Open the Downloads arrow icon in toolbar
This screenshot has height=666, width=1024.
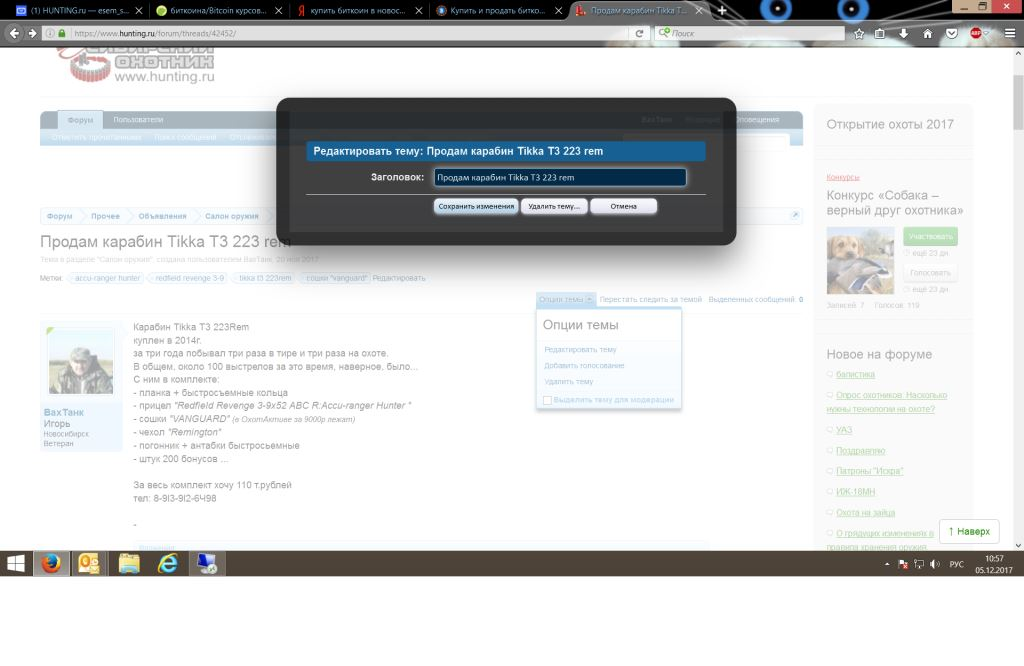click(903, 33)
